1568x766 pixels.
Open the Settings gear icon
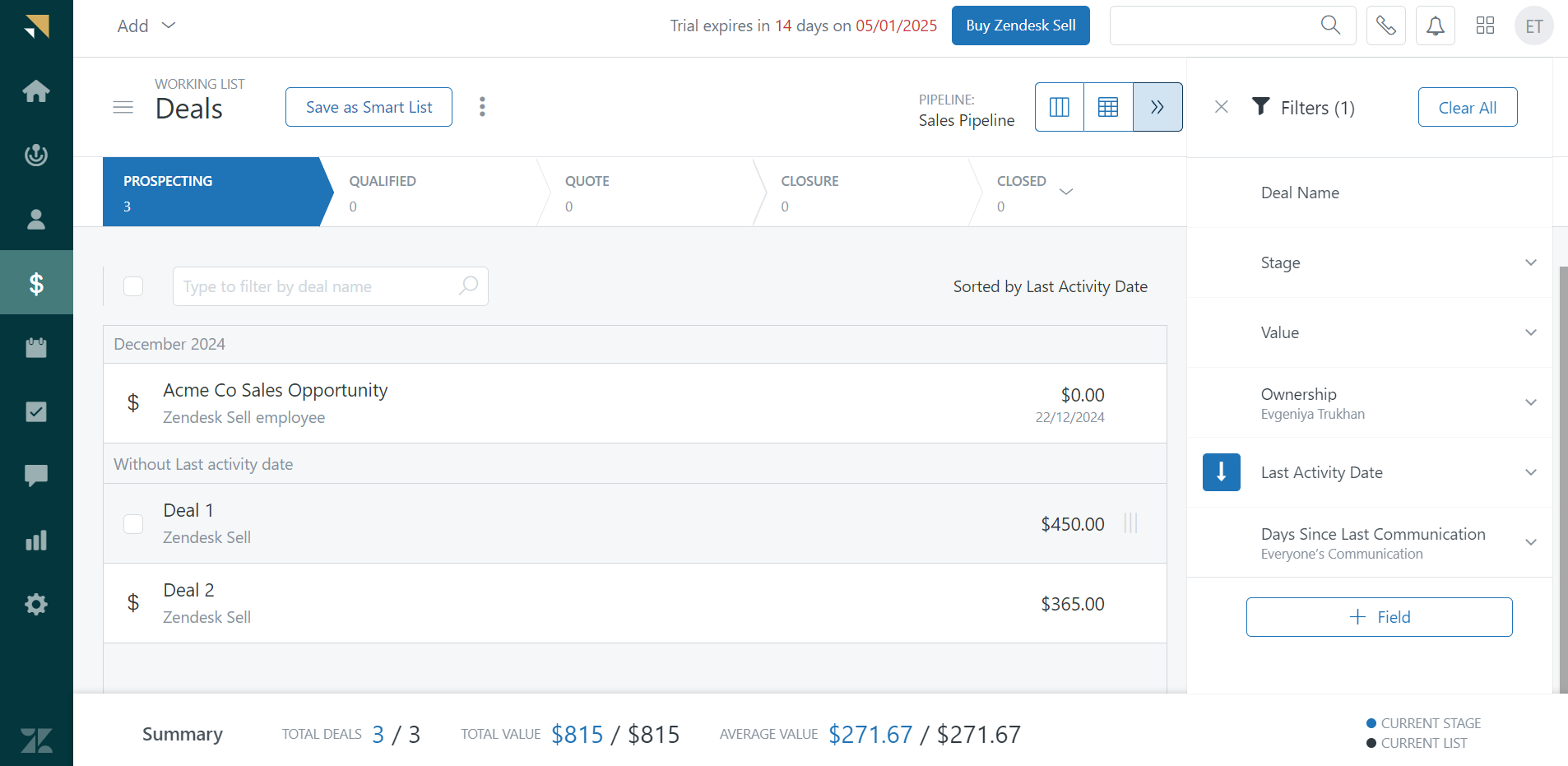coord(36,605)
